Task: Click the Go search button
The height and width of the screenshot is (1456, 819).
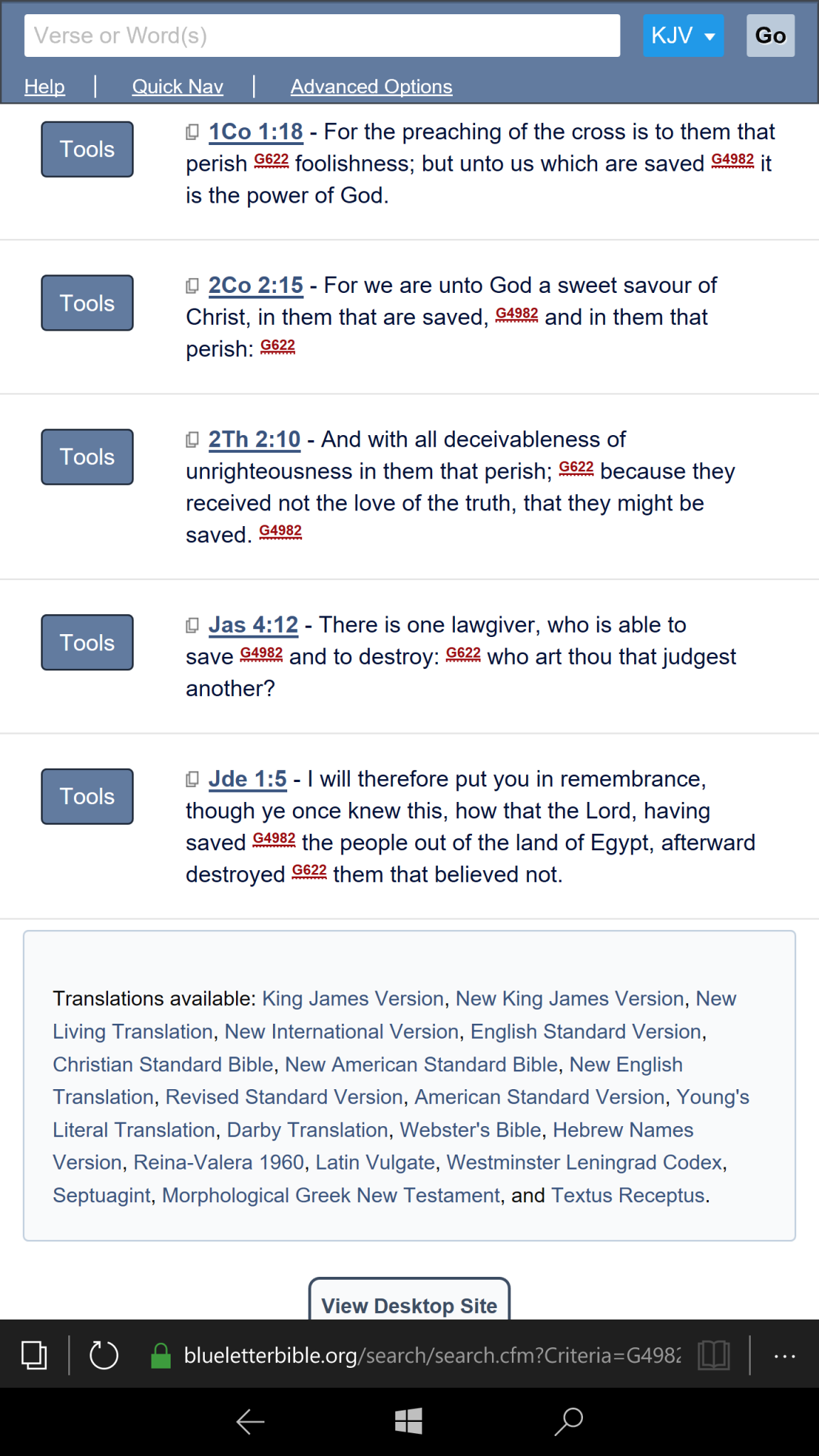Action: click(x=771, y=36)
